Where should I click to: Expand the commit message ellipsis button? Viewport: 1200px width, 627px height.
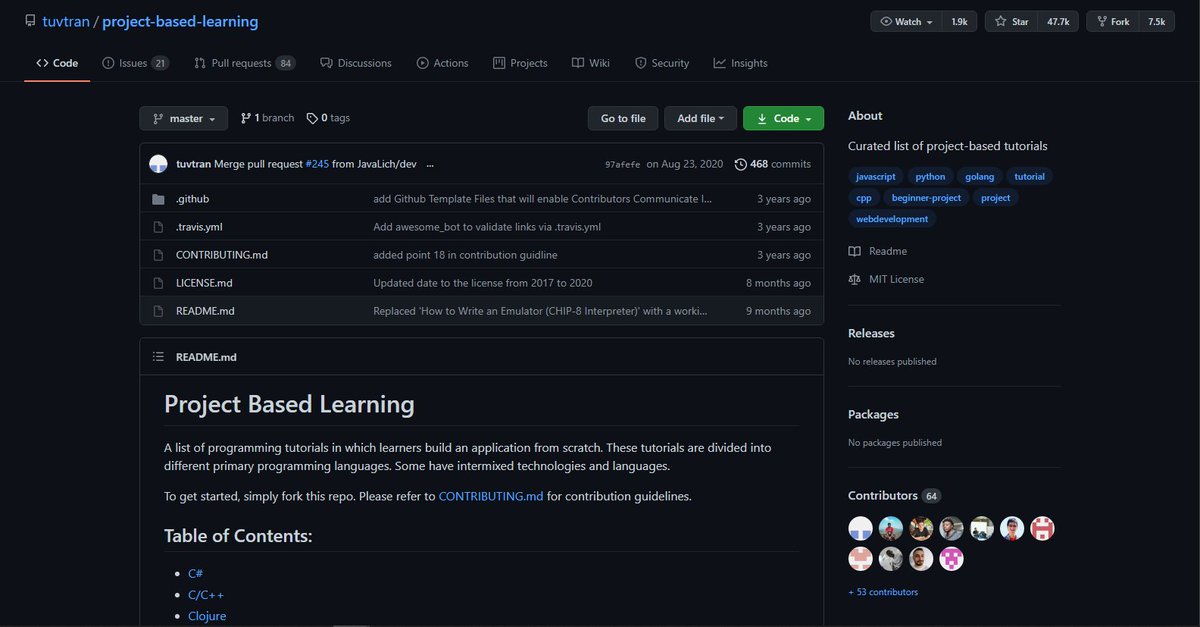pyautogui.click(x=430, y=164)
